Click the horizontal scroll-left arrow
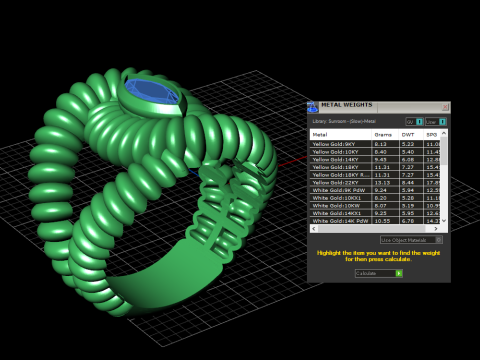 point(313,229)
